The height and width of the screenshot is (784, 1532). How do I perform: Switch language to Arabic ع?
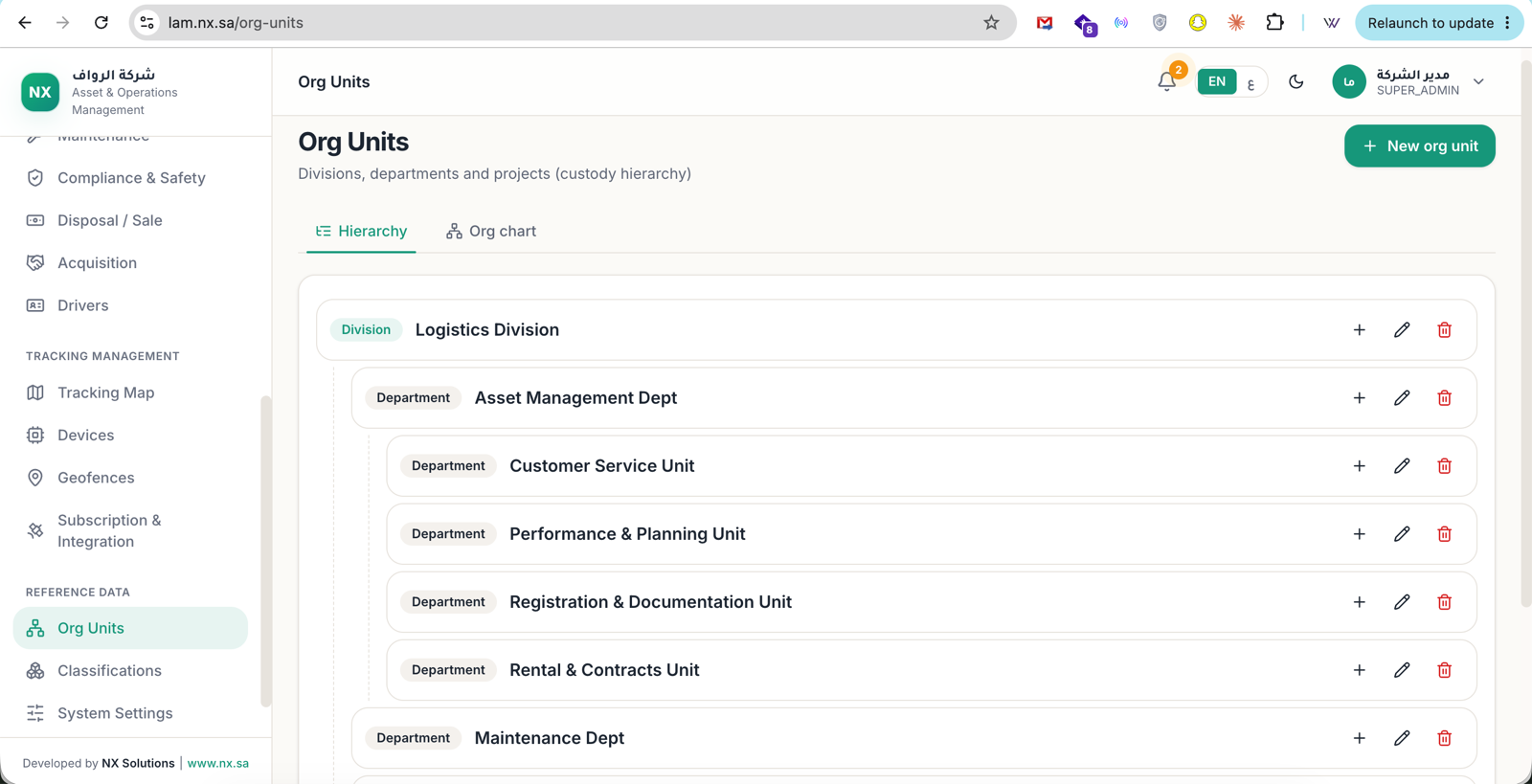point(1250,82)
